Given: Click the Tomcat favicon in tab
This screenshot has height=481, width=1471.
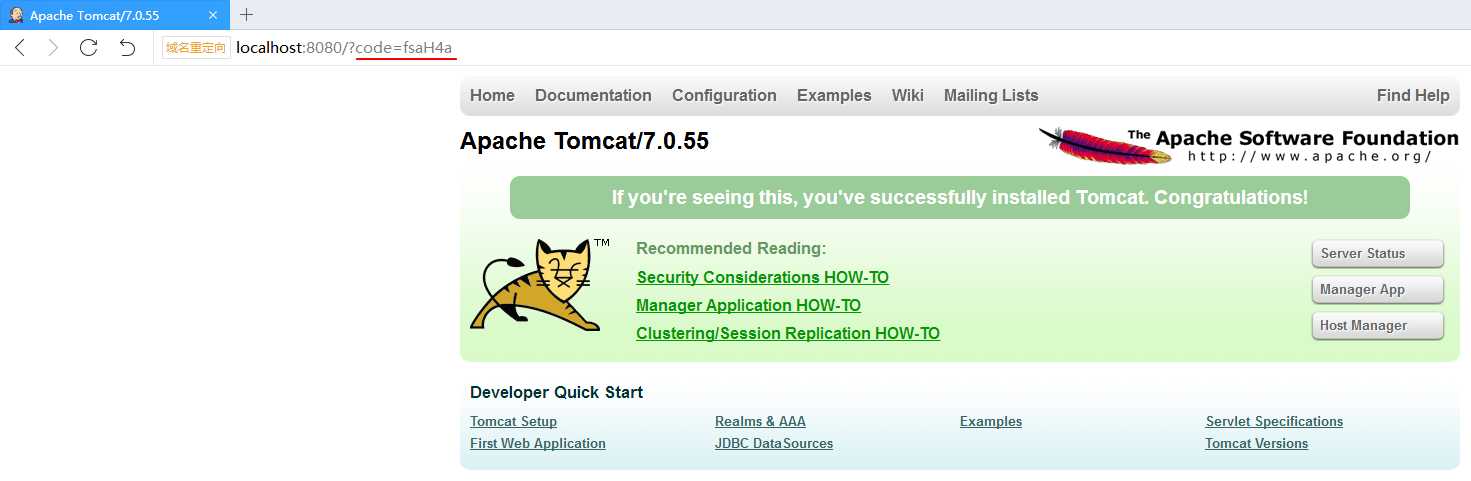Looking at the screenshot, I should [x=16, y=15].
